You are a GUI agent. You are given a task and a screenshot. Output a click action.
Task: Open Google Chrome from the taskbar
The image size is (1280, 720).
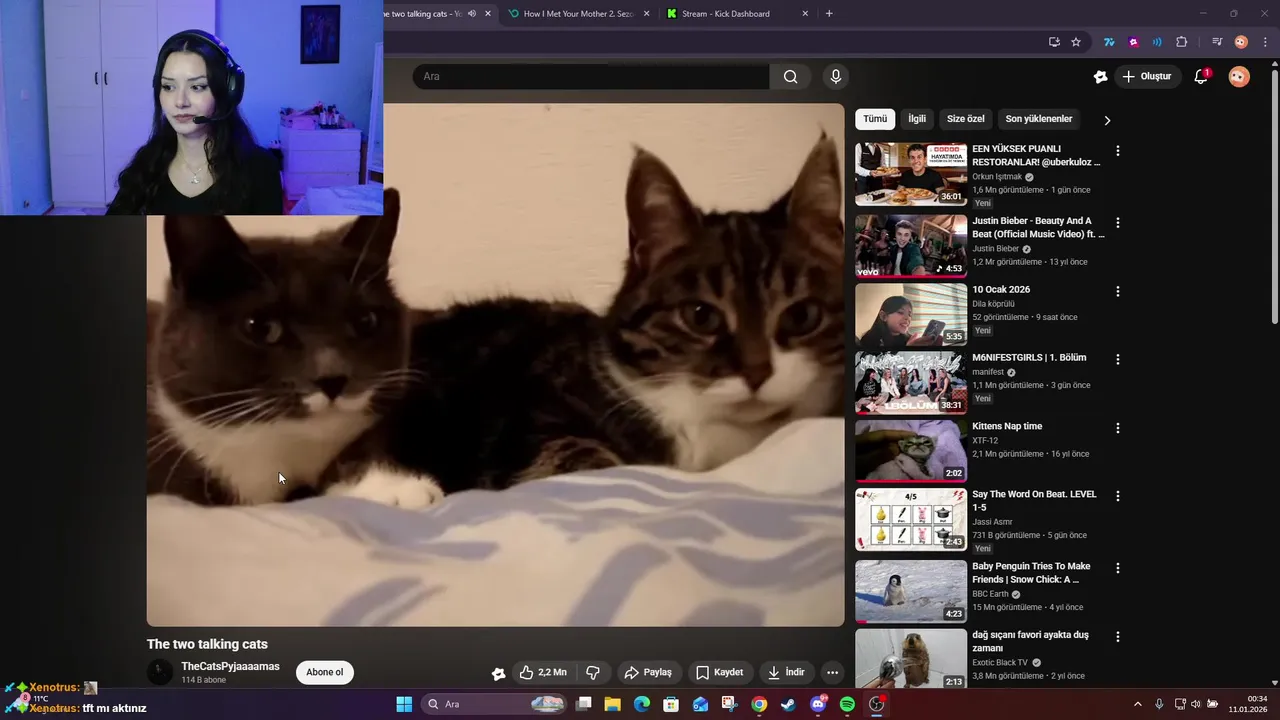pos(759,704)
